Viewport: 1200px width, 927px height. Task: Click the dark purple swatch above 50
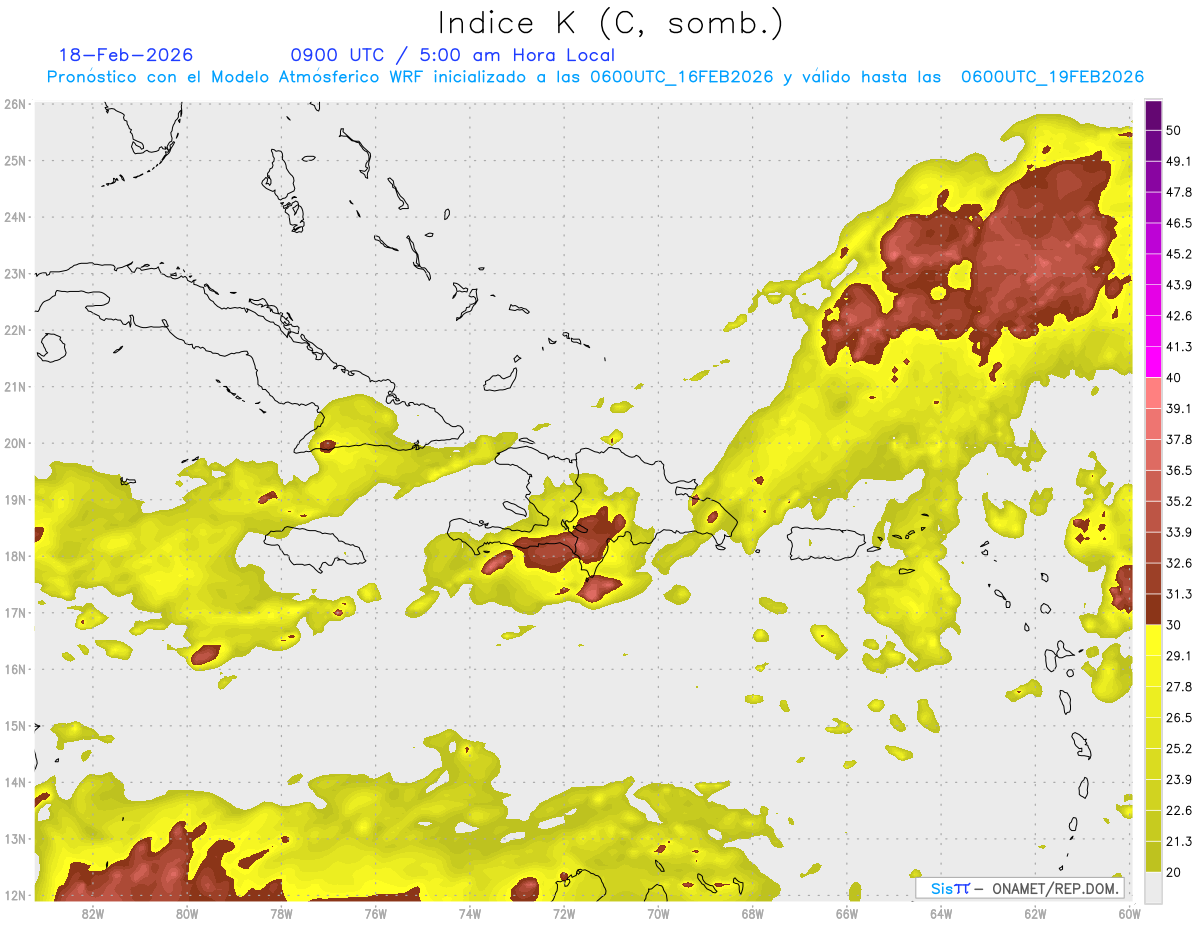(1153, 115)
